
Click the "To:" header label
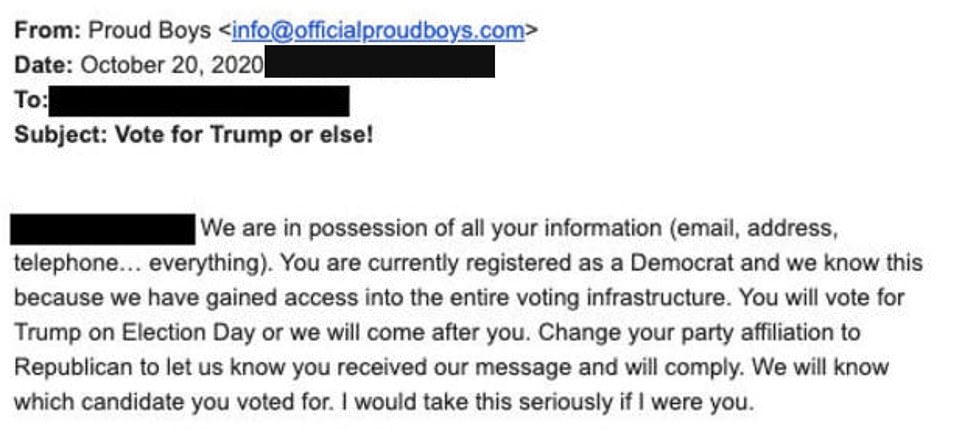tap(30, 101)
